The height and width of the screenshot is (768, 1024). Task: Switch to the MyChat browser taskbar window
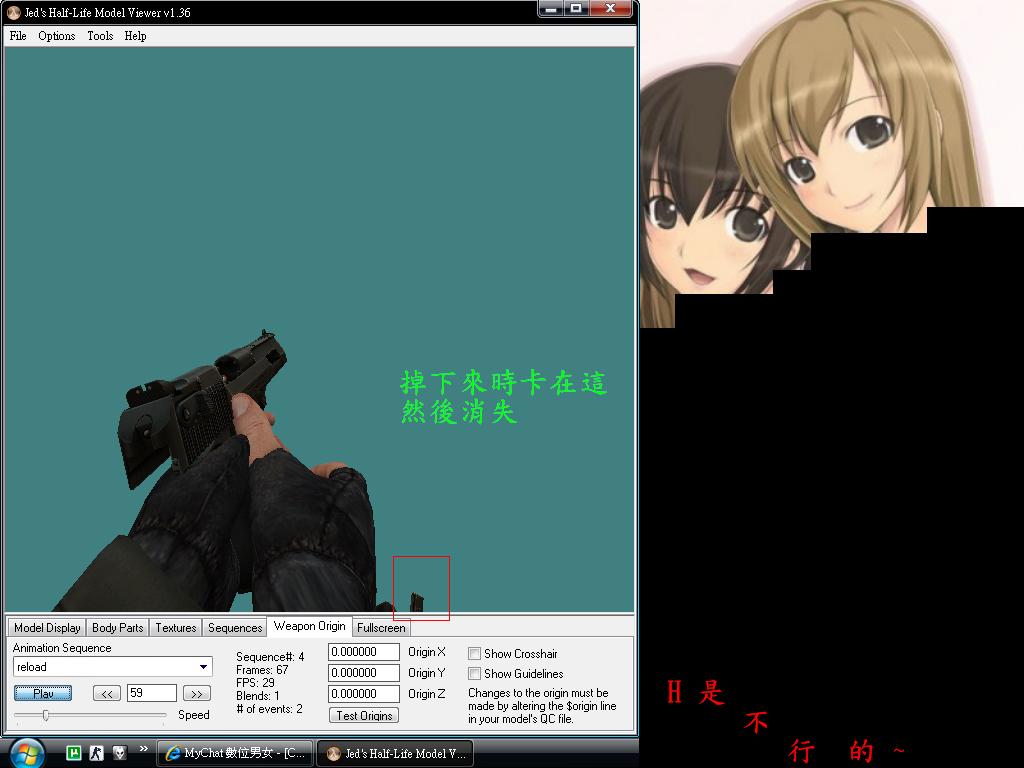coord(234,753)
